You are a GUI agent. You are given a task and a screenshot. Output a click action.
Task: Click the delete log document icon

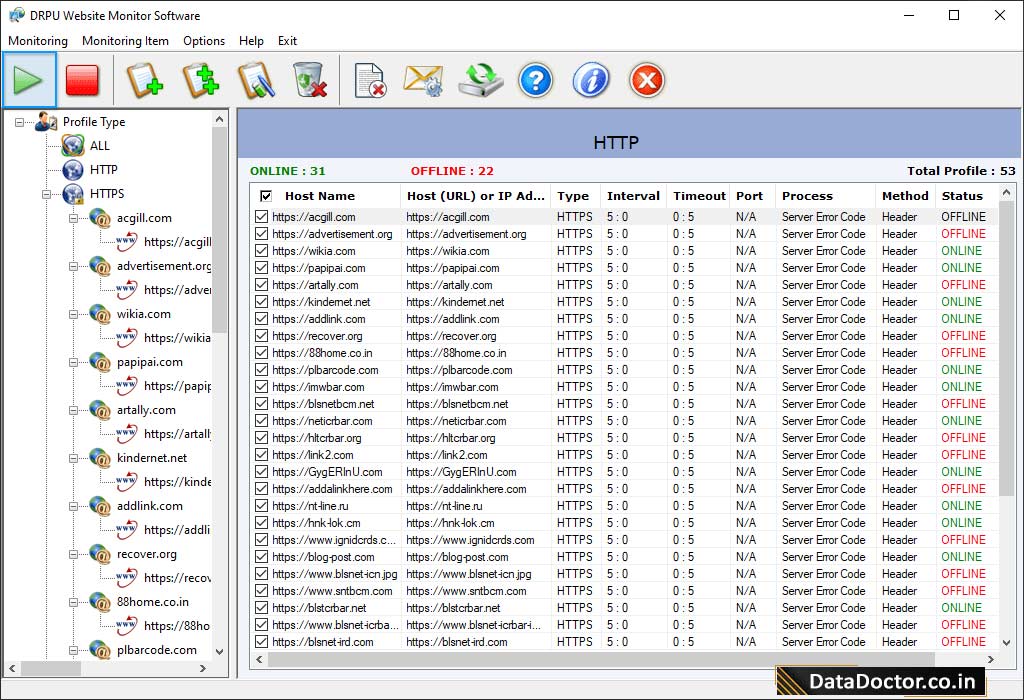point(370,80)
